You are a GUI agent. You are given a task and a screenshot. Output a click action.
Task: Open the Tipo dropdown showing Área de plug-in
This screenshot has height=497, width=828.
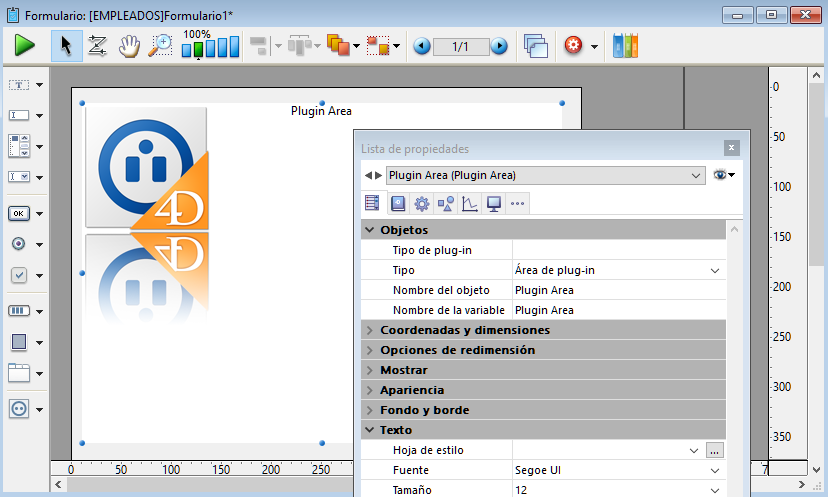714,270
